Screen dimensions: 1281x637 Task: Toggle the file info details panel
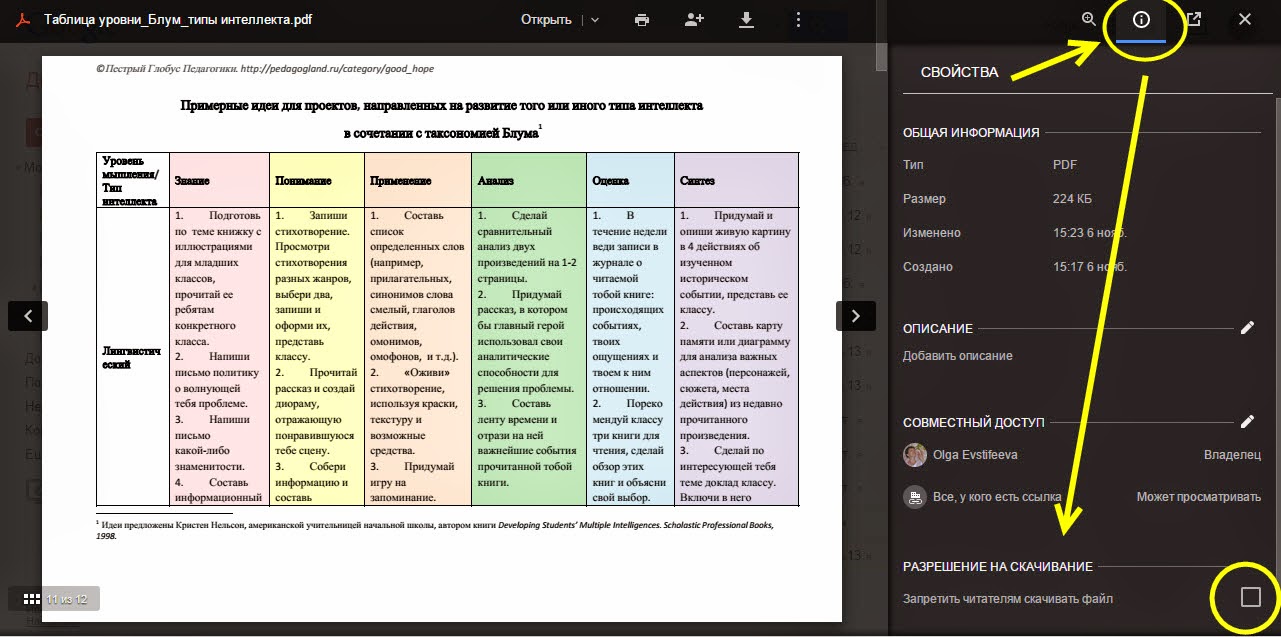click(1141, 19)
